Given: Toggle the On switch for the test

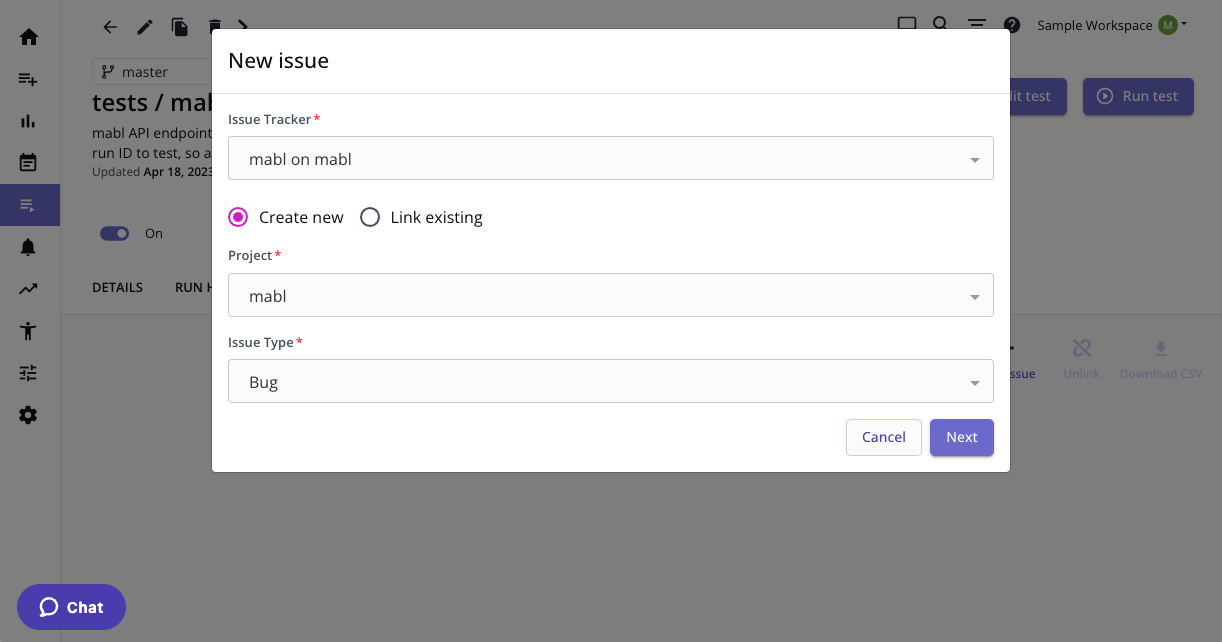Looking at the screenshot, I should click(x=115, y=233).
